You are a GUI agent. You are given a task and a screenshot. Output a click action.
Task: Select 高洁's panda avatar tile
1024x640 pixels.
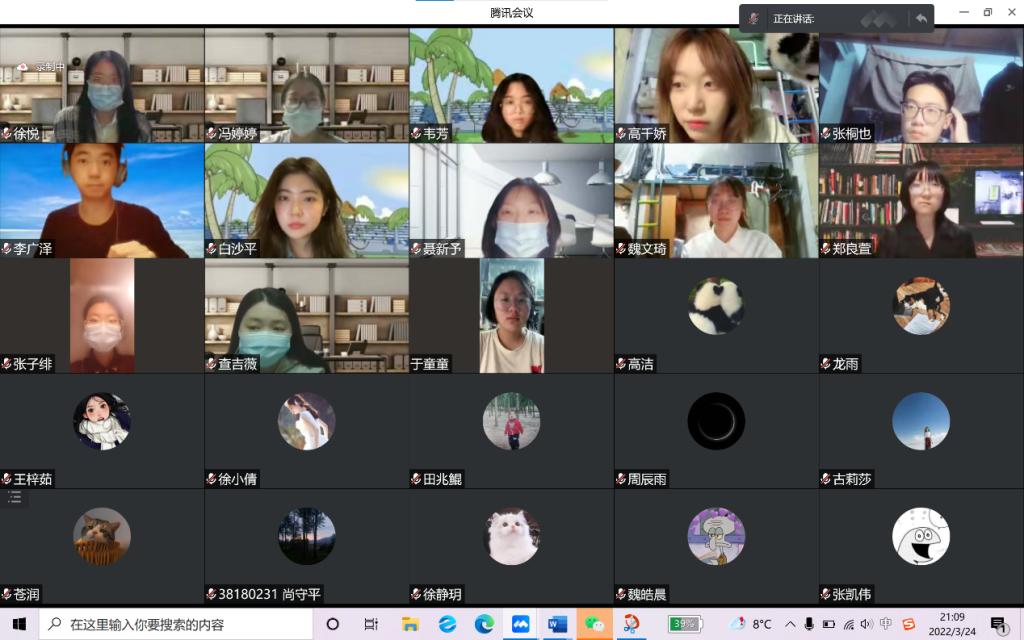[x=716, y=306]
